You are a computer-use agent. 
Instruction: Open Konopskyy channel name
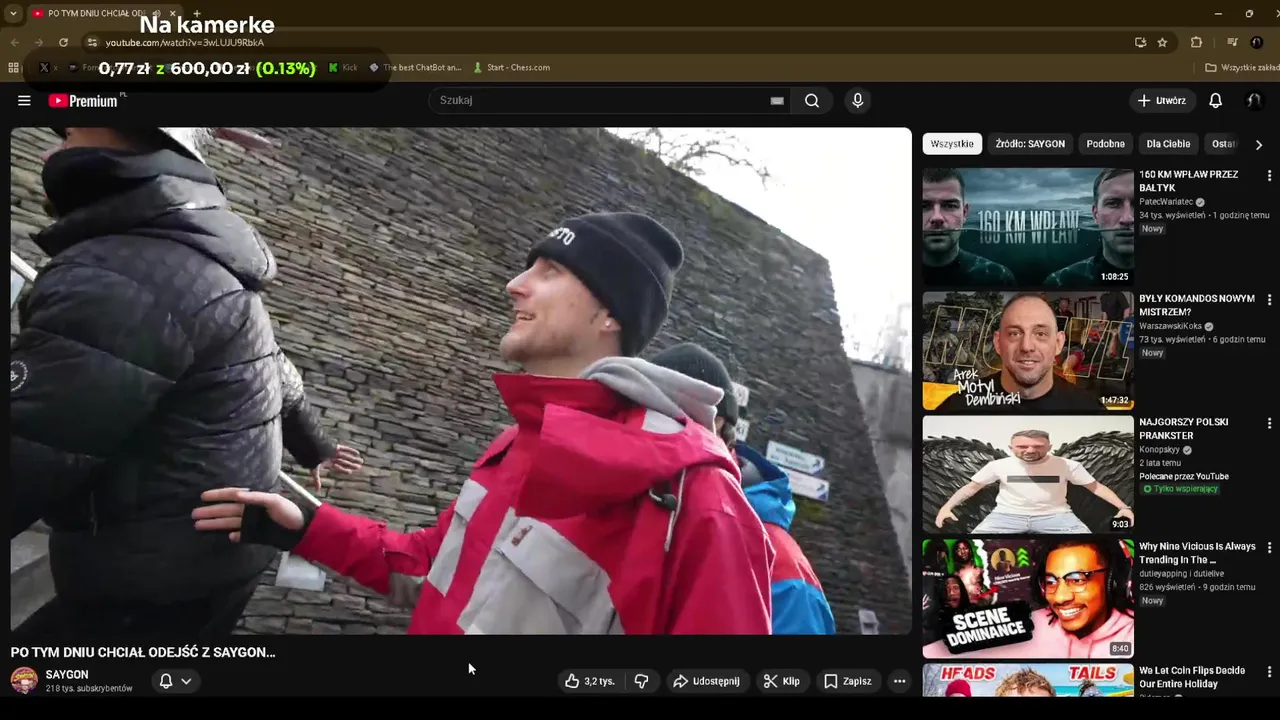pyautogui.click(x=1160, y=450)
